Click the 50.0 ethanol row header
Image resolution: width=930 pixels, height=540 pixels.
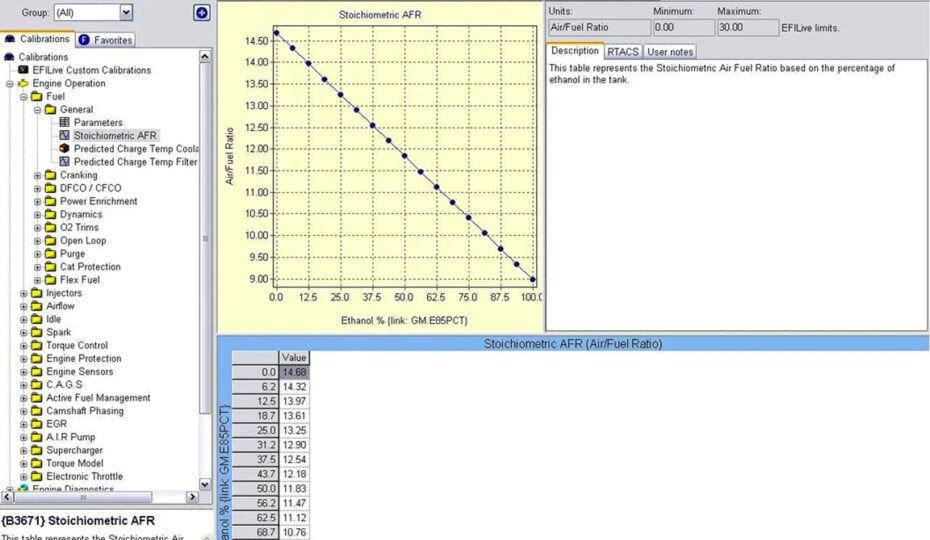(x=254, y=488)
